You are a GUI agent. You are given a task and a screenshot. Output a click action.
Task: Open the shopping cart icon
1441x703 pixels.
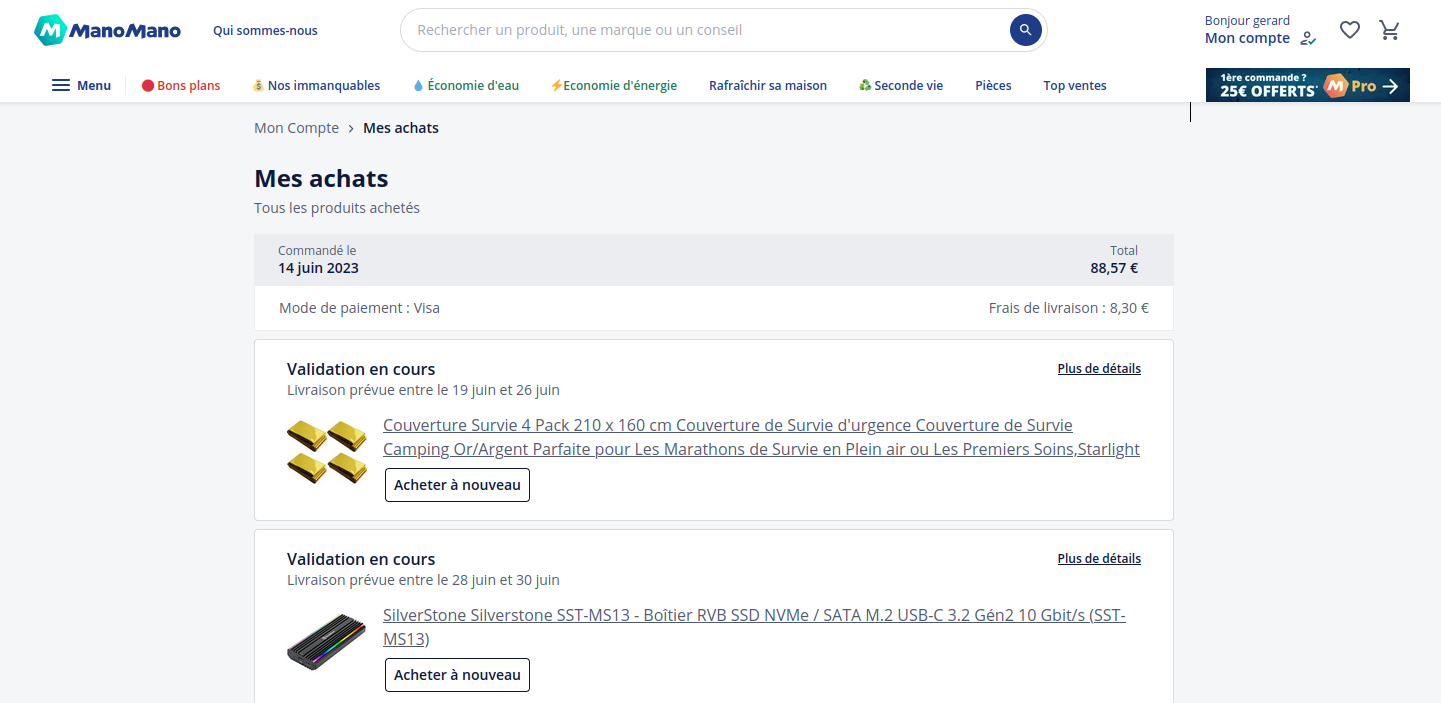tap(1389, 30)
